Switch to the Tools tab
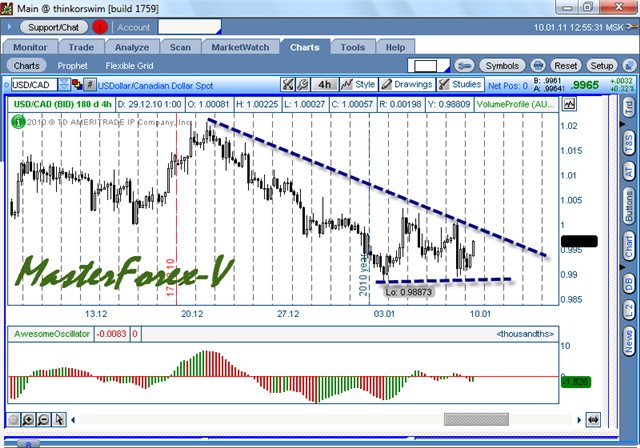Screen dimensions: 640x448 (353, 47)
